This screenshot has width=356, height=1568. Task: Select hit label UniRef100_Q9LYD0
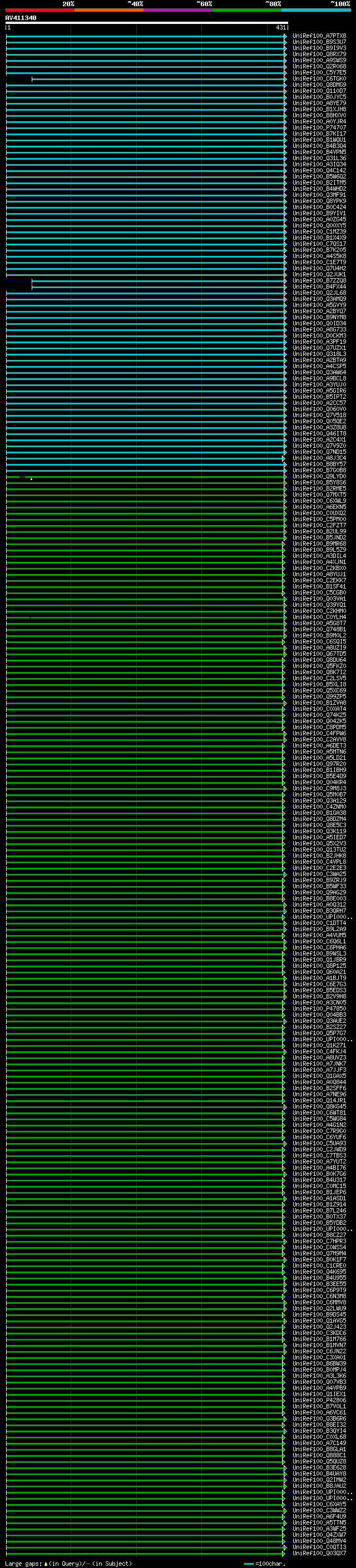click(x=319, y=477)
